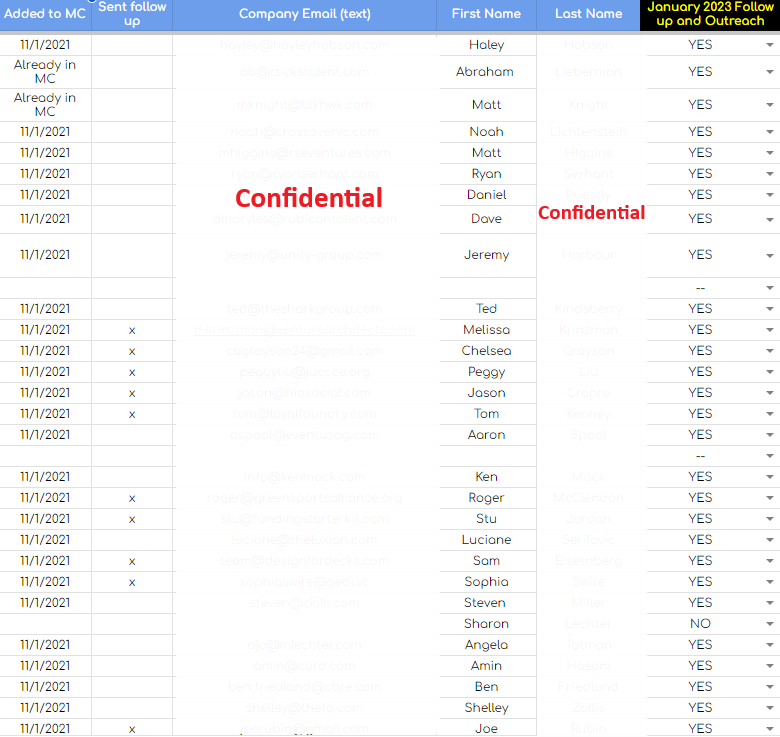Select the Company Email (text) header
The image size is (780, 737).
click(x=304, y=15)
